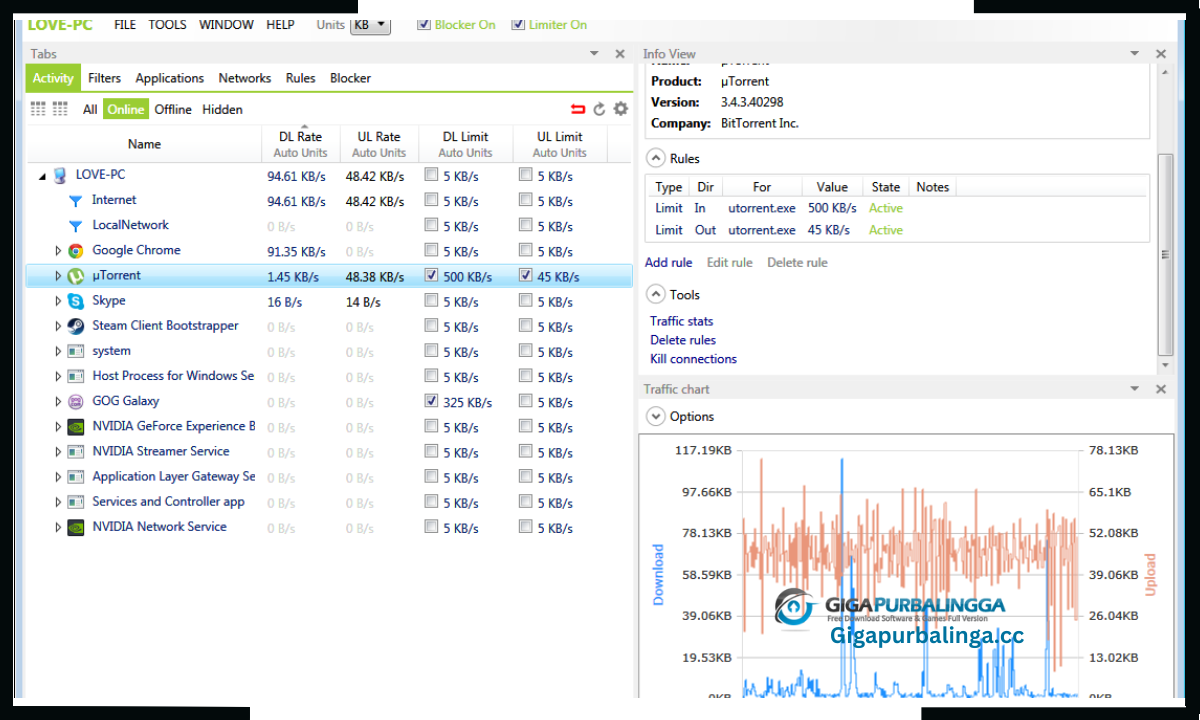1200x720 pixels.
Task: Click the refresh icon in Activity toolbar
Action: (599, 109)
